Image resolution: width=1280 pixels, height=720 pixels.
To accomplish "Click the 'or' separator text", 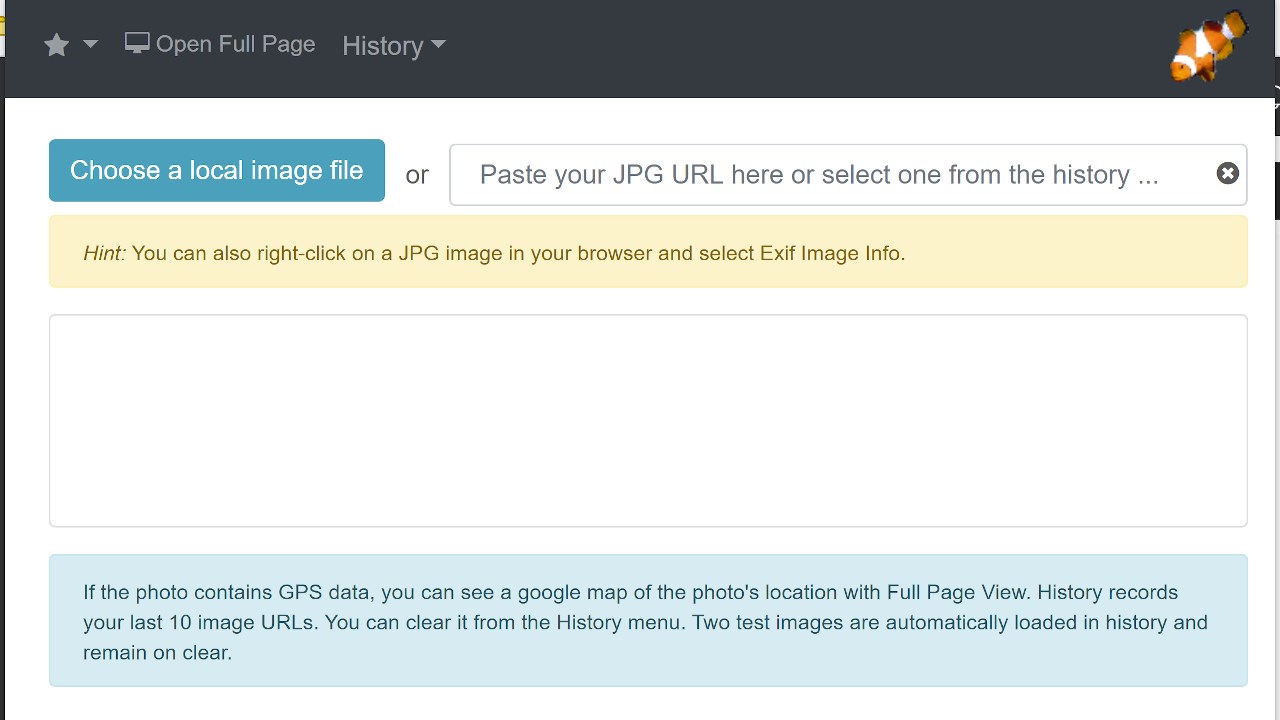I will (x=417, y=175).
